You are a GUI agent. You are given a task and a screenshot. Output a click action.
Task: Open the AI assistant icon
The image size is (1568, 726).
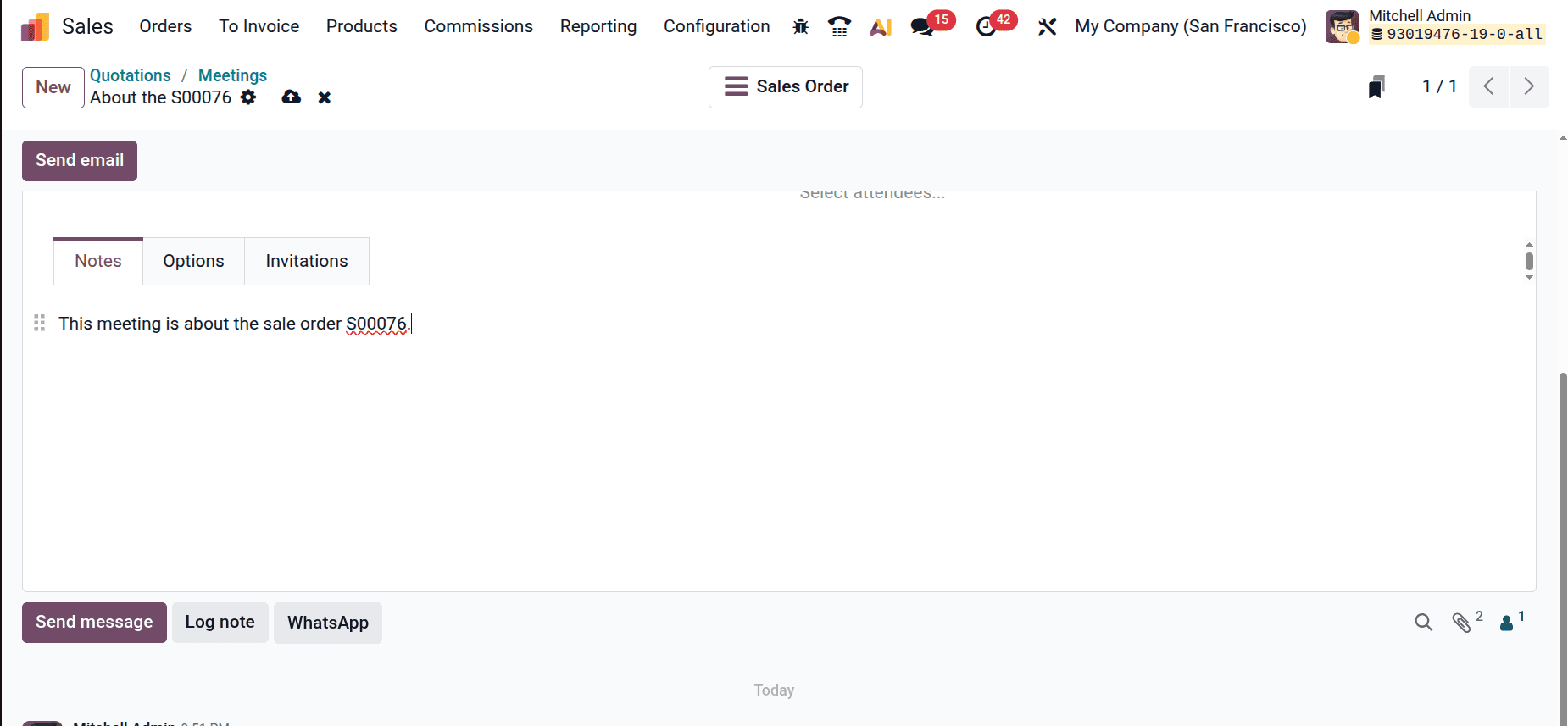click(x=881, y=27)
